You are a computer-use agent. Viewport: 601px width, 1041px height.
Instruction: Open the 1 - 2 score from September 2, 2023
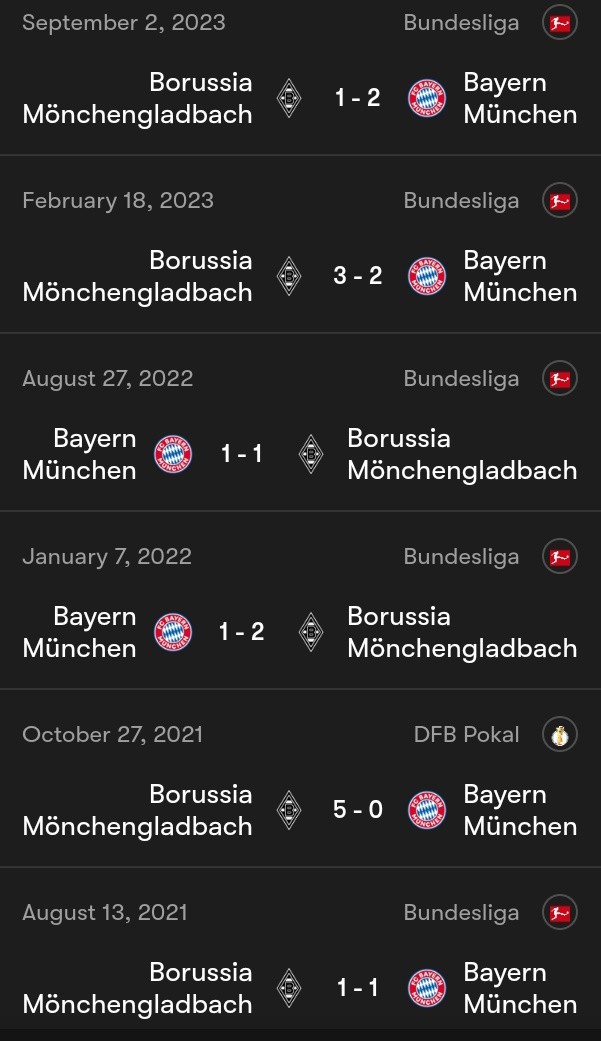pos(358,98)
